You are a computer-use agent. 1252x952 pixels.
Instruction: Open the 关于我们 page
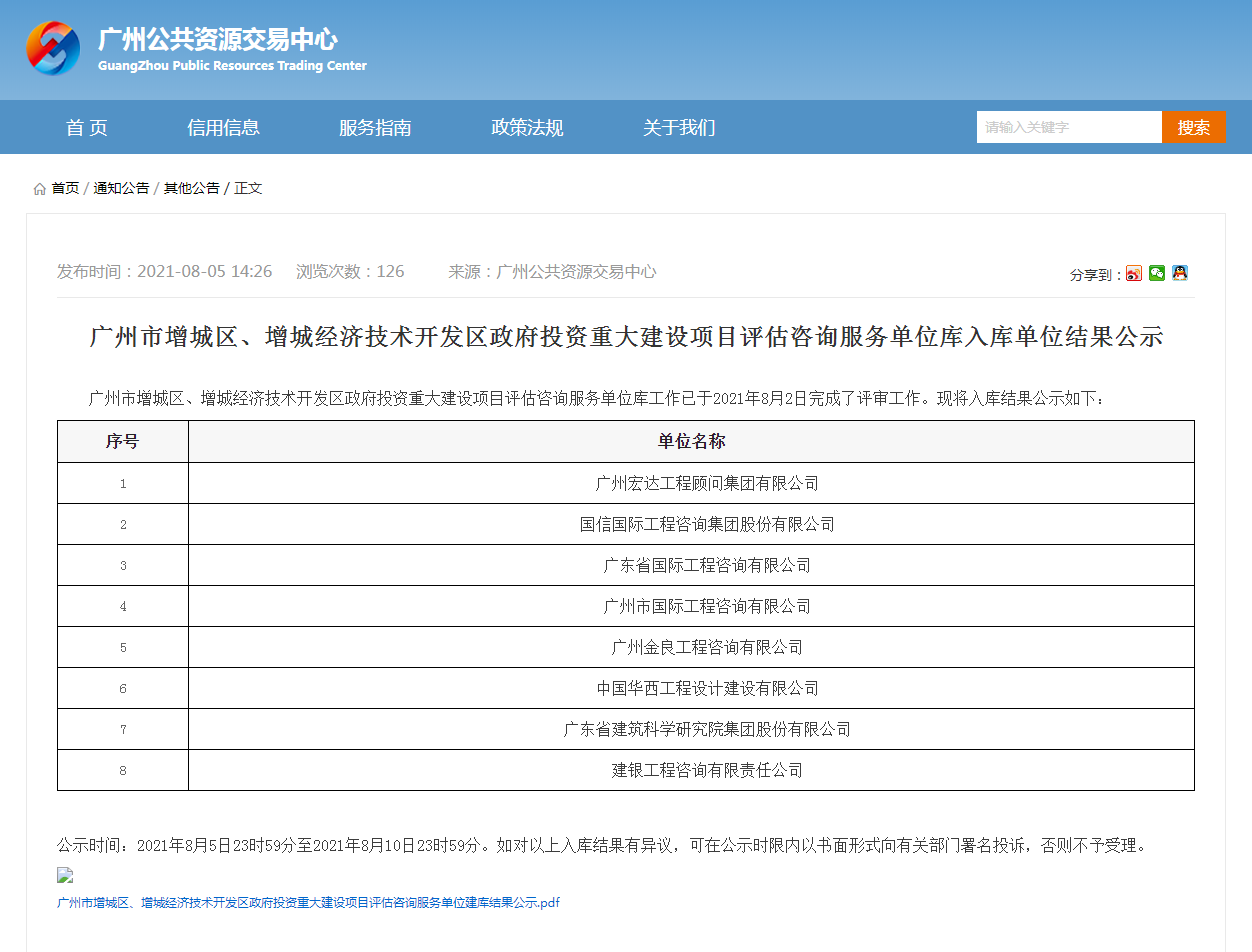(x=678, y=127)
